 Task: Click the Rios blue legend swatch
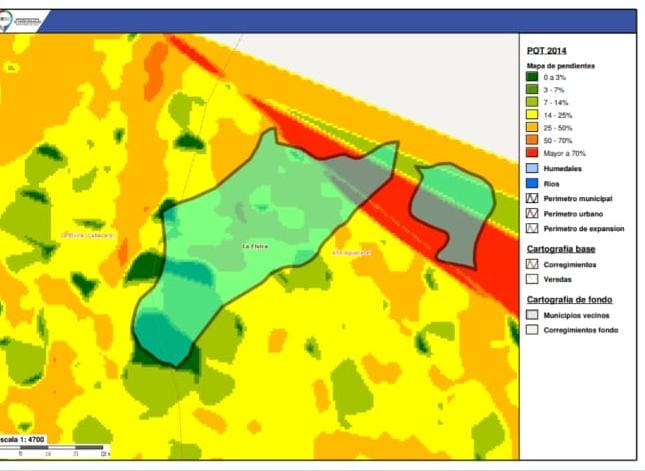pos(532,183)
